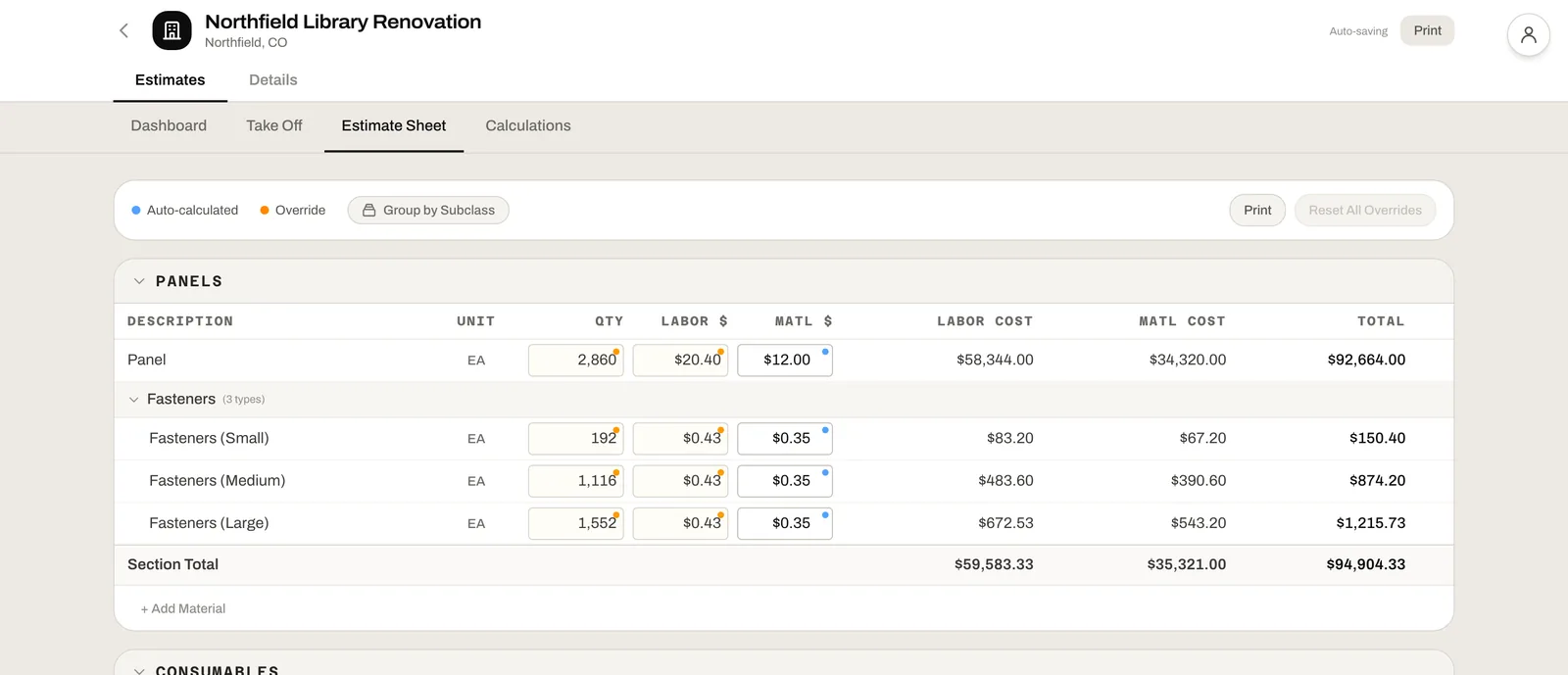Click the Panel total $92,664.00
This screenshot has height=675, width=1568.
(x=1366, y=361)
